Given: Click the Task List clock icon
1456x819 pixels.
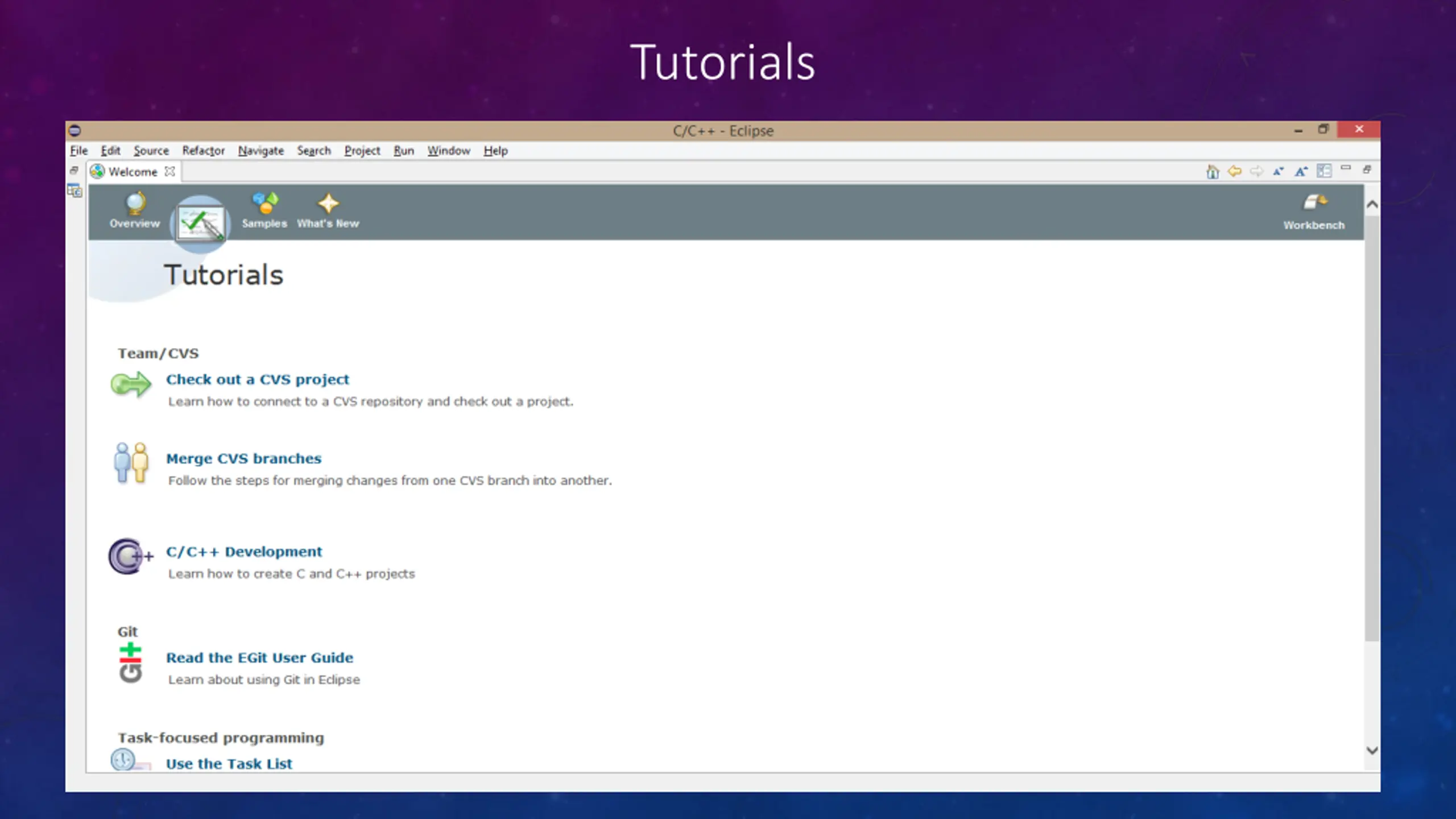Looking at the screenshot, I should [x=130, y=760].
